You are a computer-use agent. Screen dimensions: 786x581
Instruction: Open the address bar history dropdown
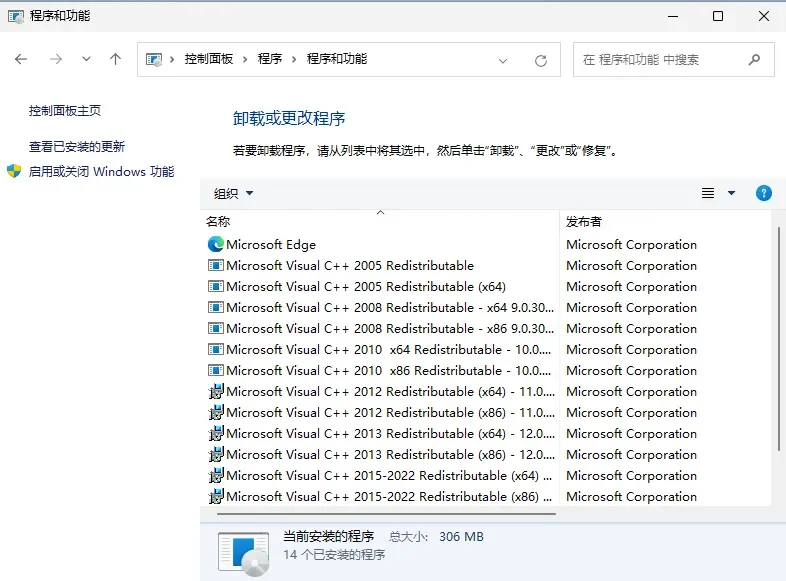coord(503,61)
